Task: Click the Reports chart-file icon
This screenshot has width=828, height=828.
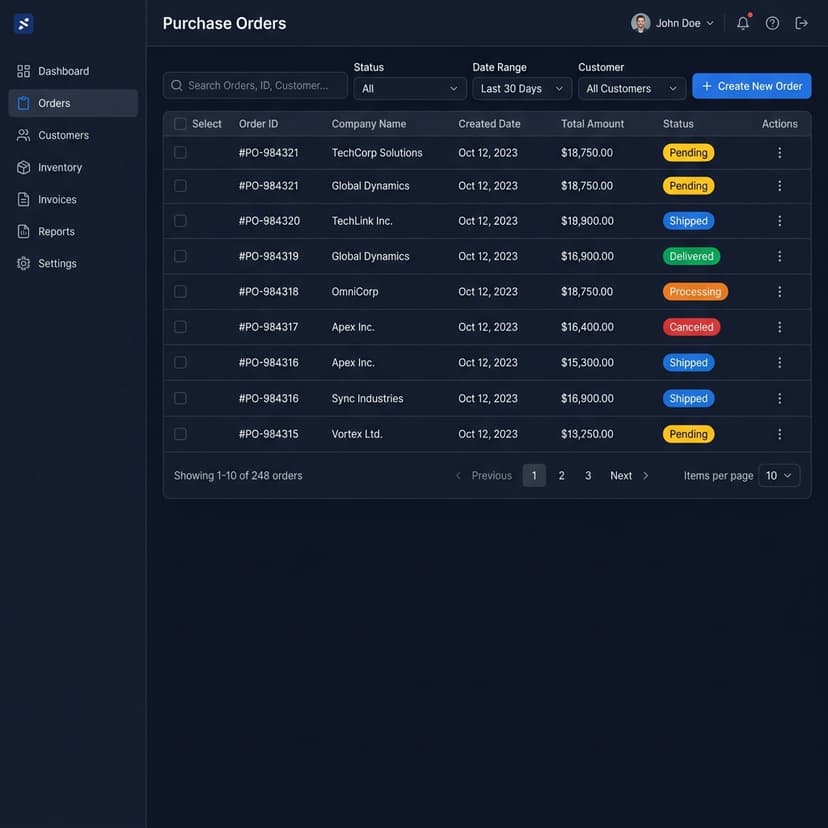Action: pyautogui.click(x=23, y=231)
